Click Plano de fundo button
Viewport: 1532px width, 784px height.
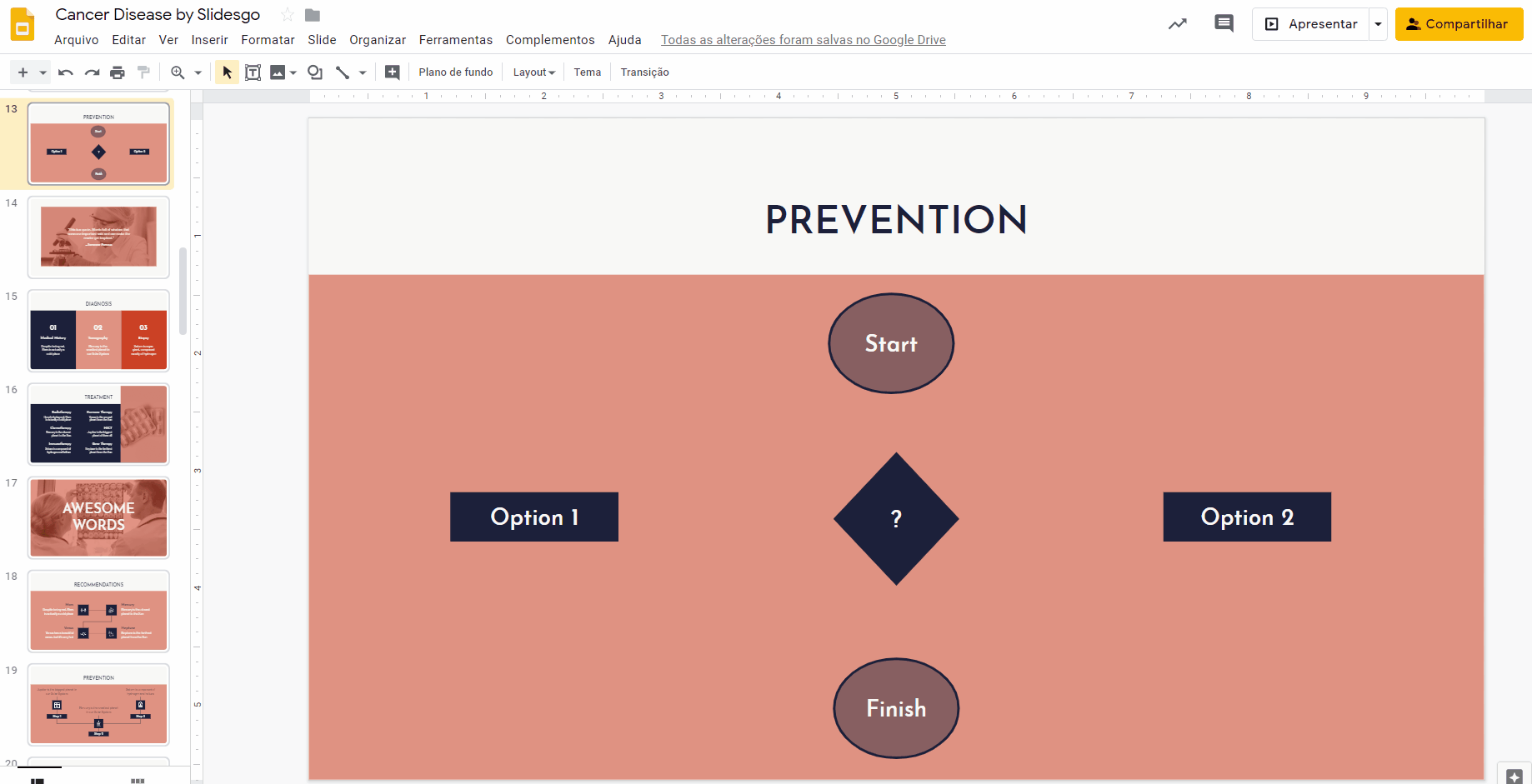pyautogui.click(x=456, y=72)
